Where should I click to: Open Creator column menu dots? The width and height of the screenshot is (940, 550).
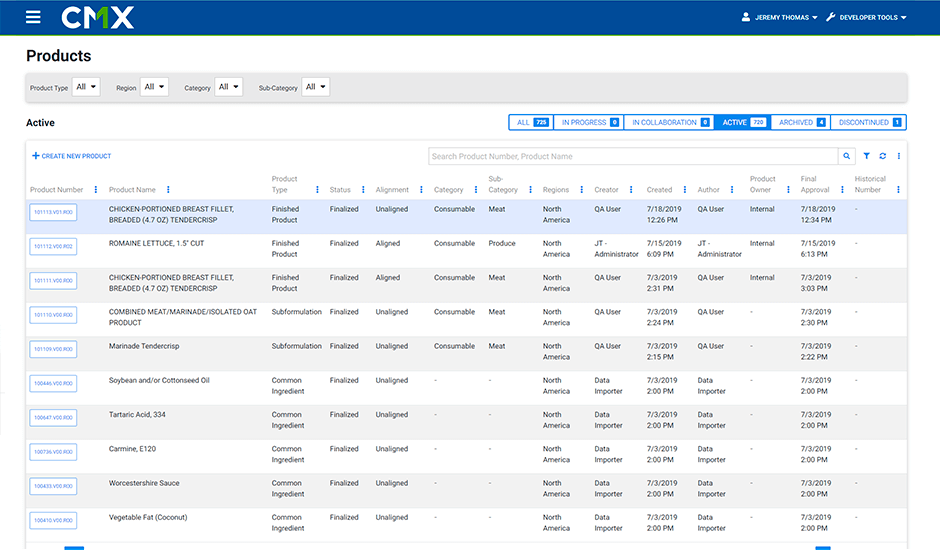coord(631,190)
